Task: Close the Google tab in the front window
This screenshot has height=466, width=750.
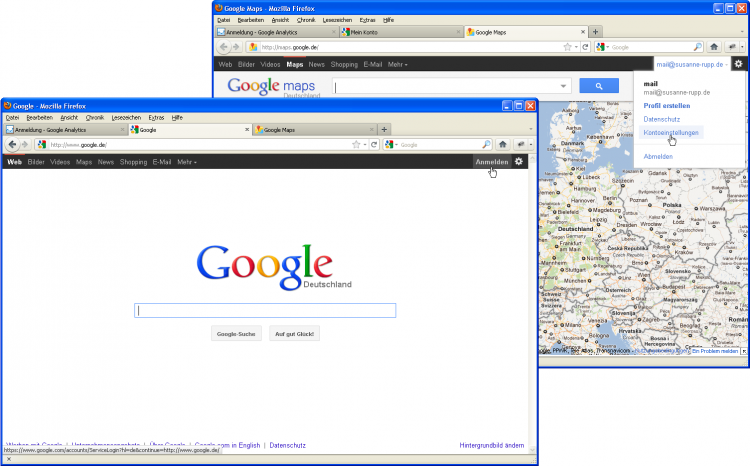Action: [245, 130]
